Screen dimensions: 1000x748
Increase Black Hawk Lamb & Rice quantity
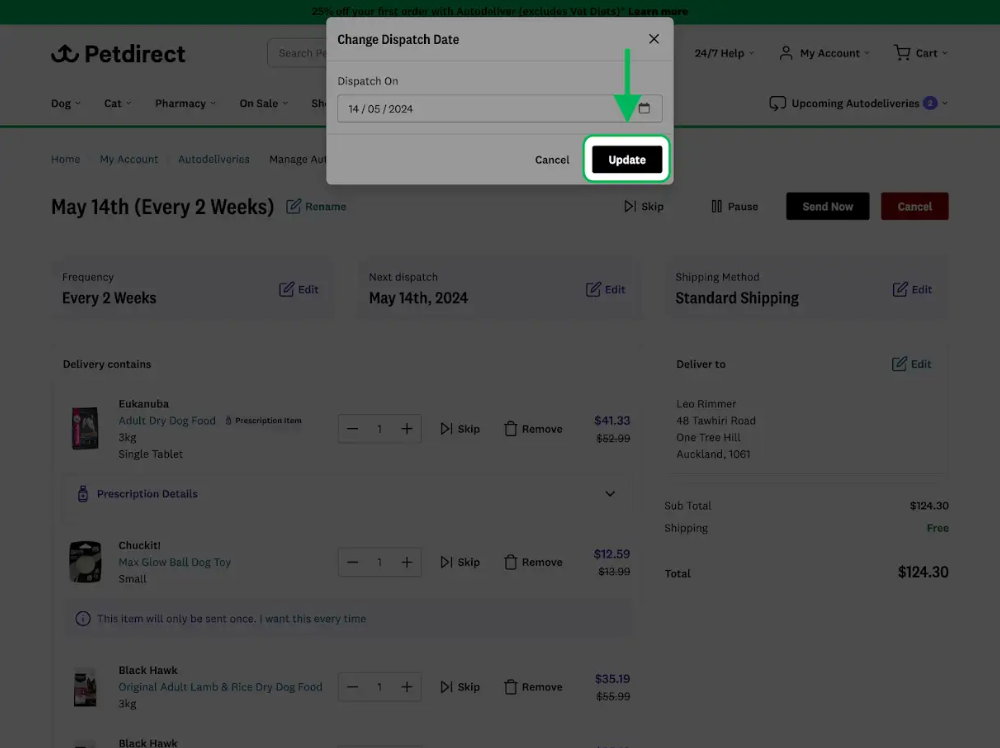tap(407, 687)
